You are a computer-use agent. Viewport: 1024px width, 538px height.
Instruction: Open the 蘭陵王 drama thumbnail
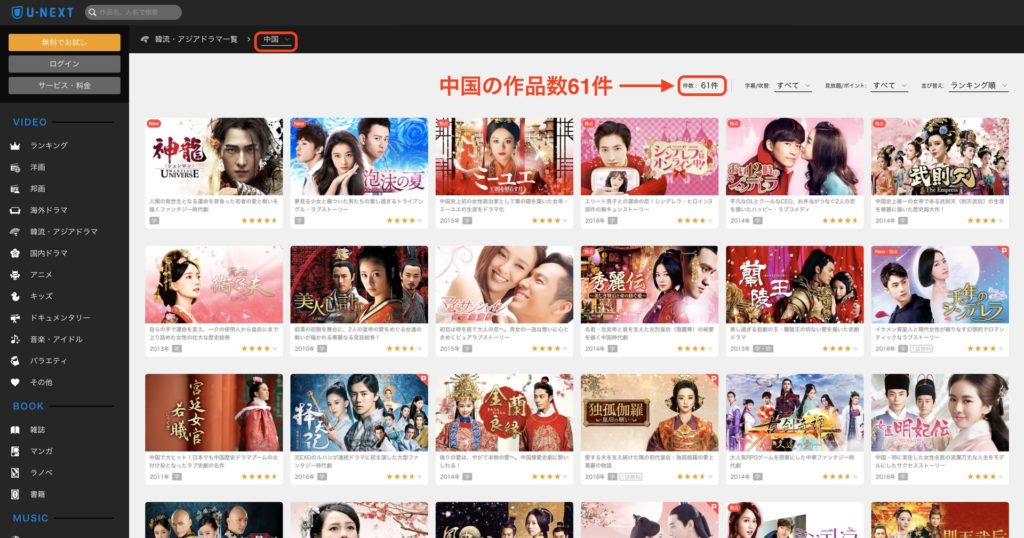795,285
